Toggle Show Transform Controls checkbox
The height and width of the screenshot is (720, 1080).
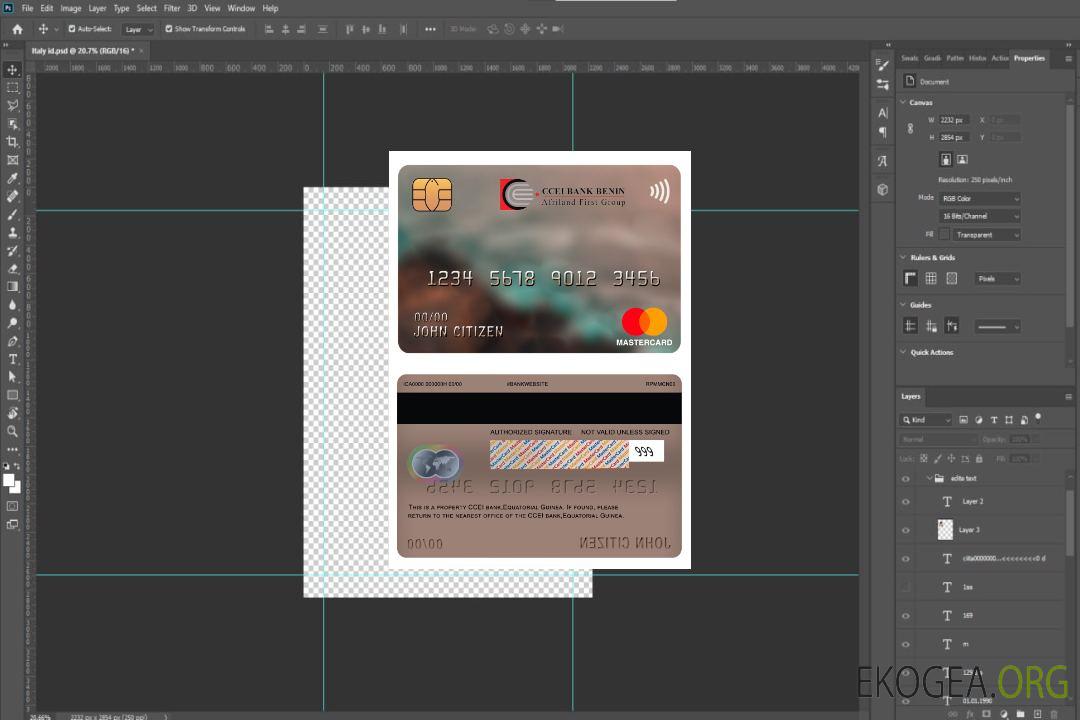point(169,29)
